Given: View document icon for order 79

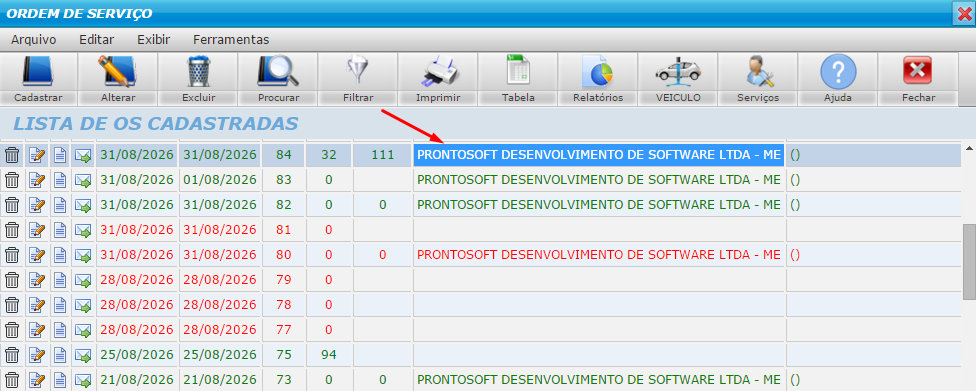Looking at the screenshot, I should tap(60, 280).
